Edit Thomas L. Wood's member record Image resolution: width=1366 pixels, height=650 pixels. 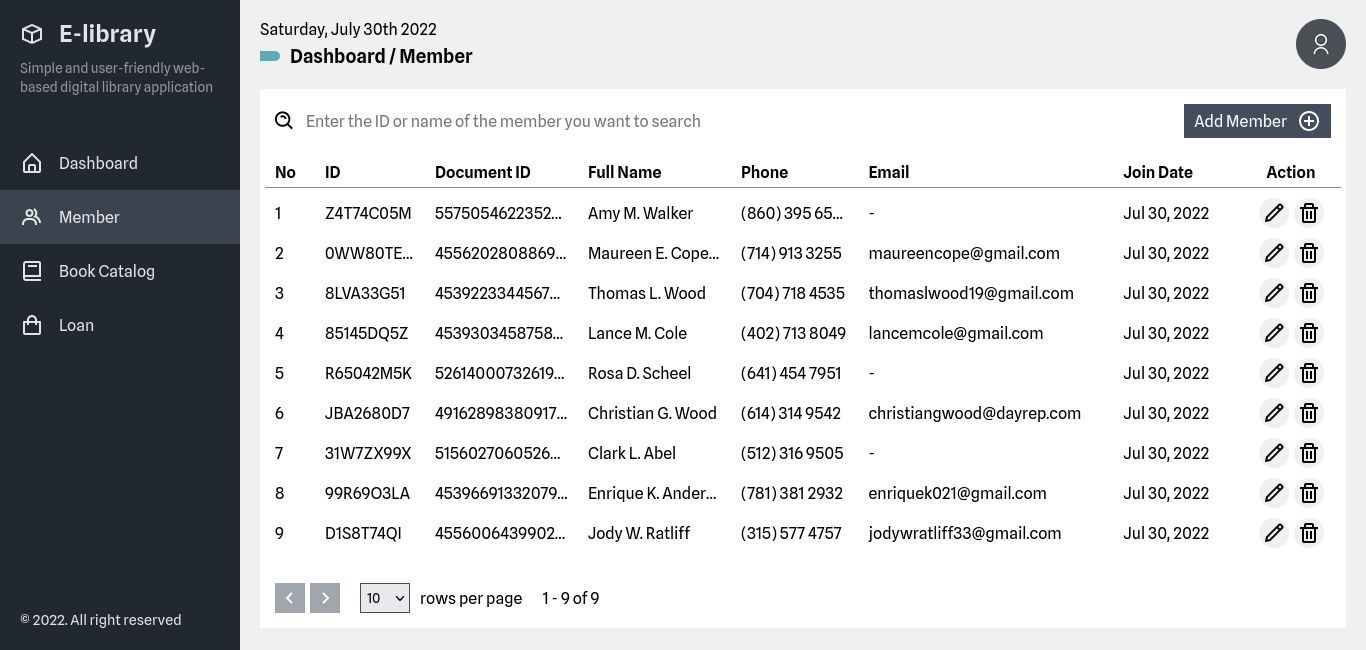(x=1274, y=293)
